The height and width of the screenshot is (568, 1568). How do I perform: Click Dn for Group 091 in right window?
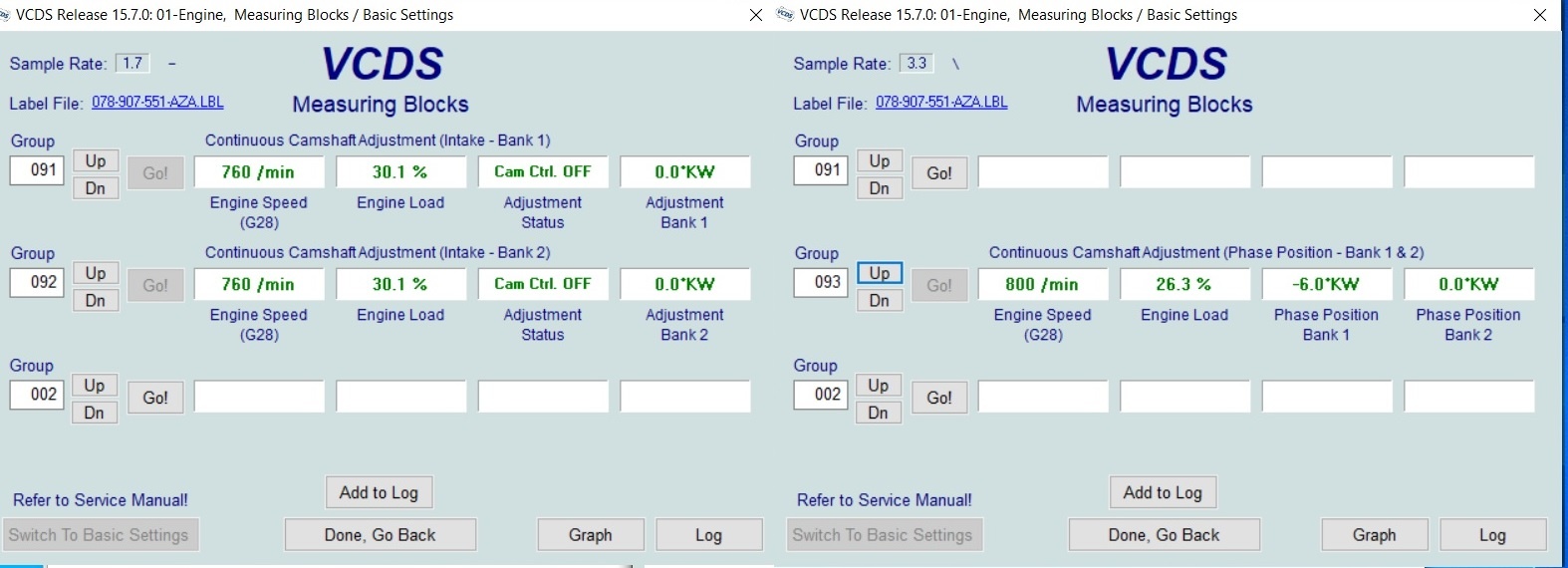pyautogui.click(x=880, y=188)
